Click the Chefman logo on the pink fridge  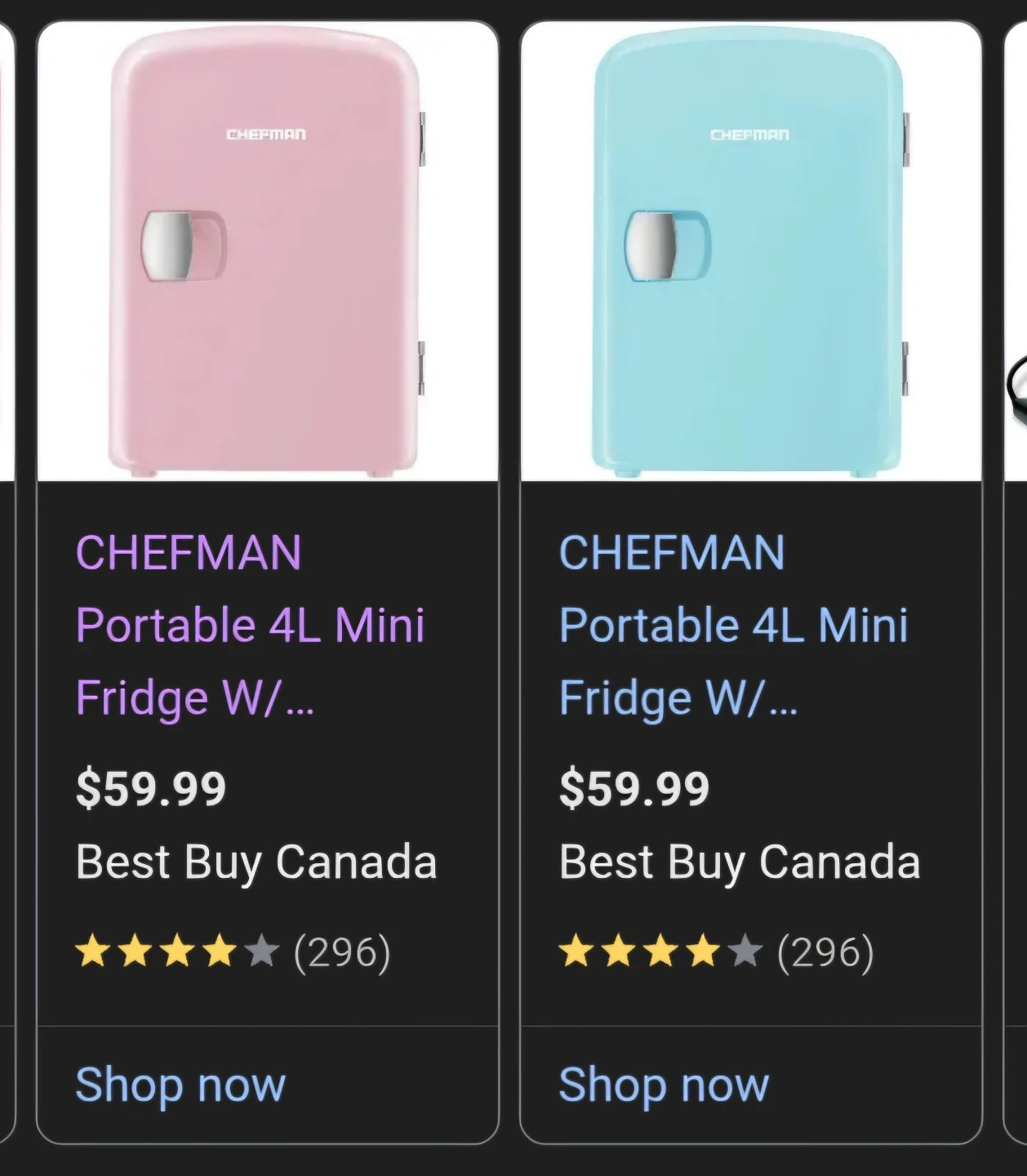tap(266, 134)
